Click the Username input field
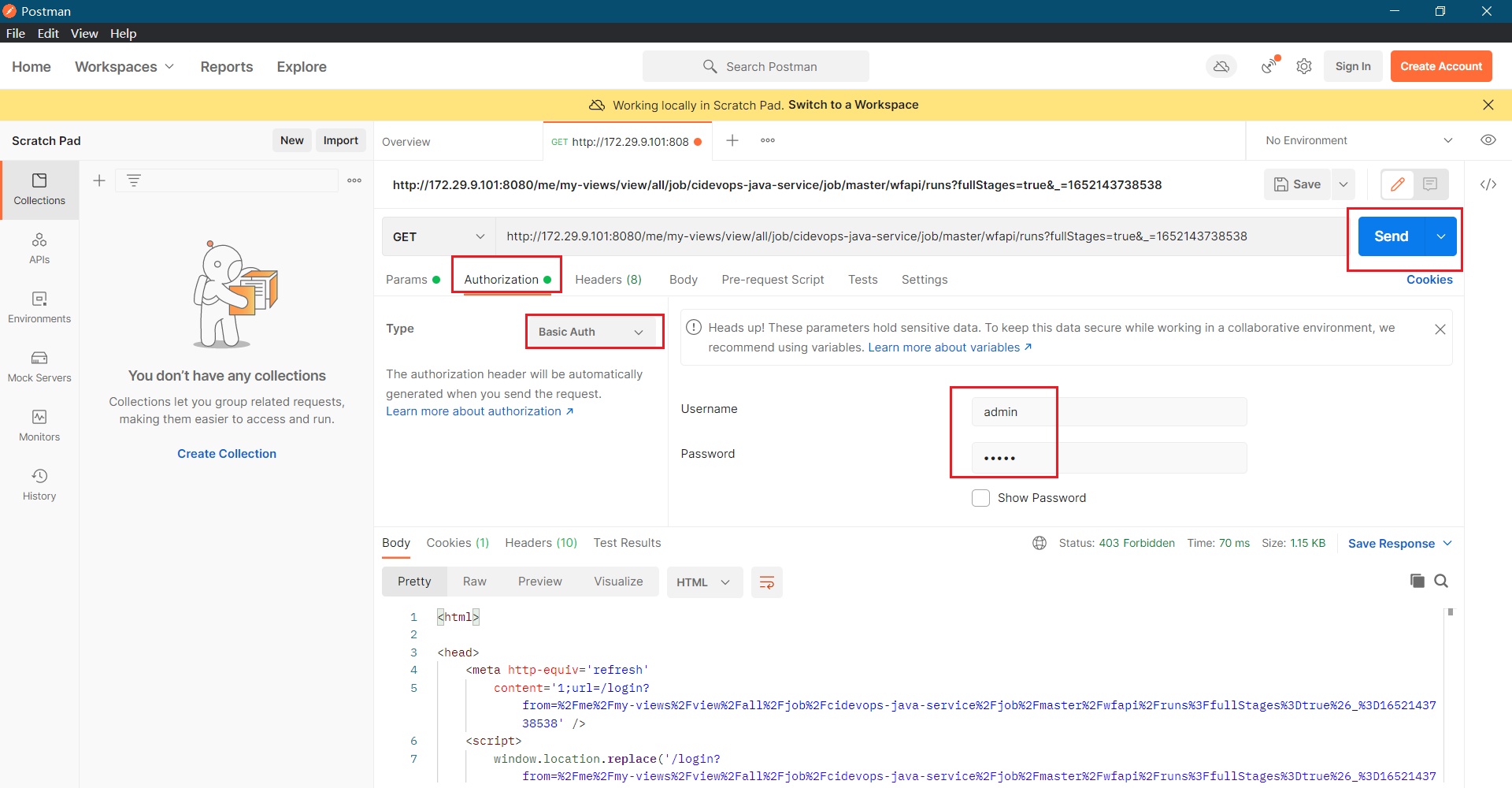 1109,412
